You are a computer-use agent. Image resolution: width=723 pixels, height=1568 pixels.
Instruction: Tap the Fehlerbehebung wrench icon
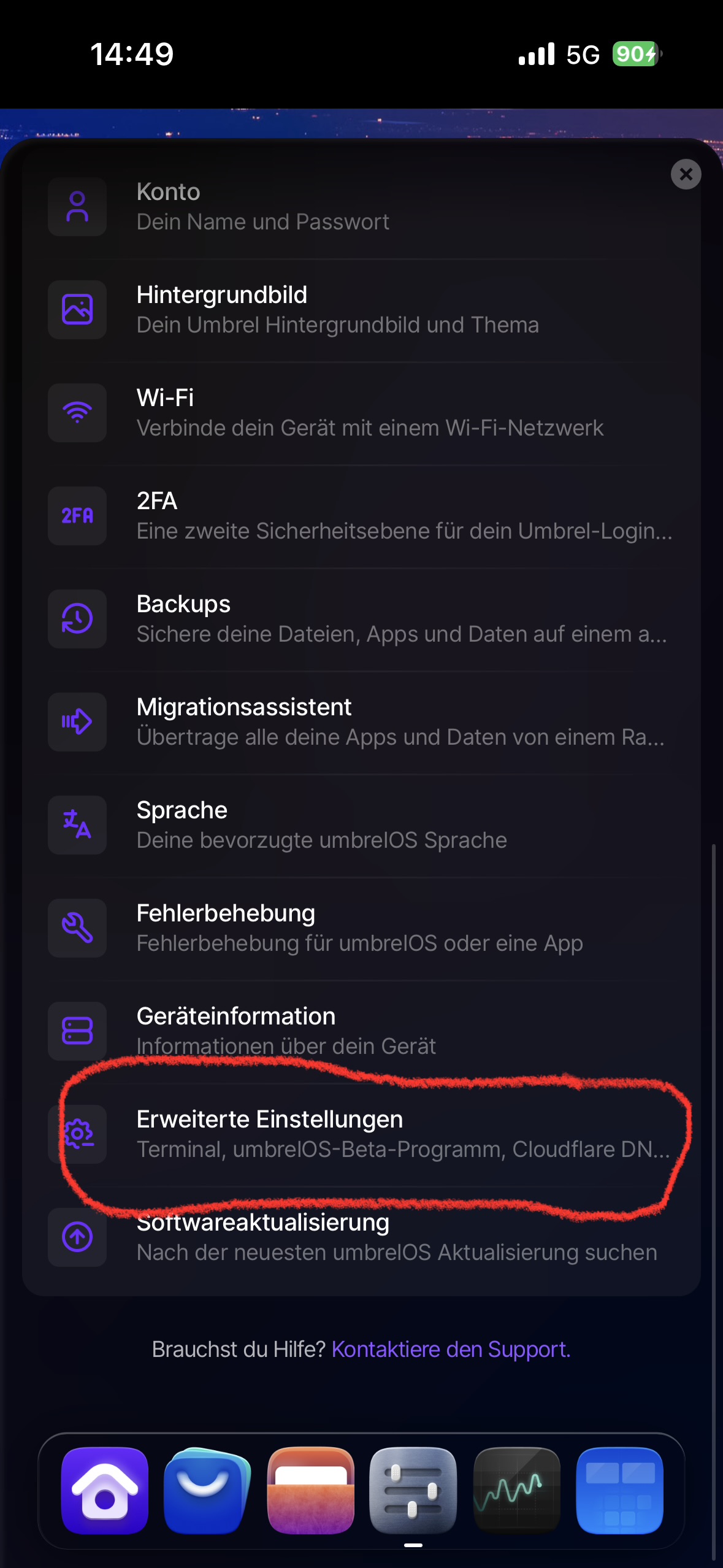pyautogui.click(x=77, y=928)
